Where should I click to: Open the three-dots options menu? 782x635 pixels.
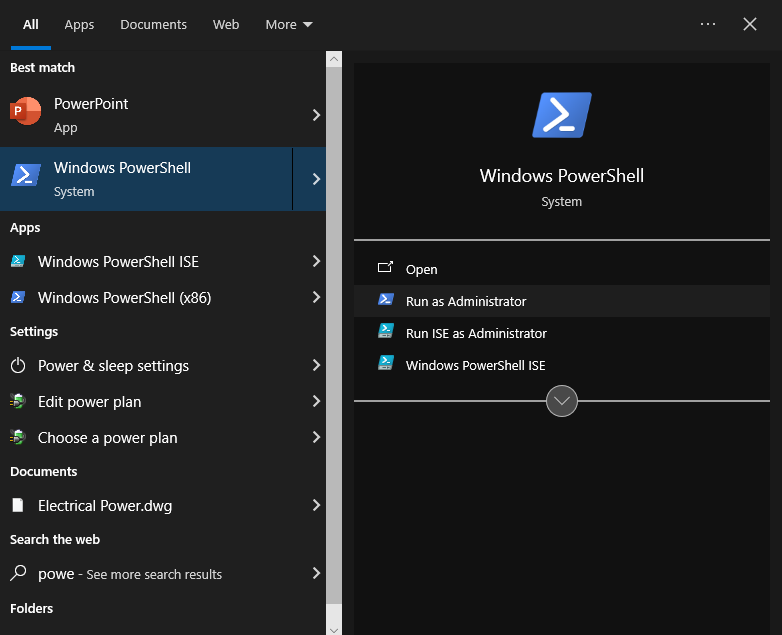pos(708,24)
